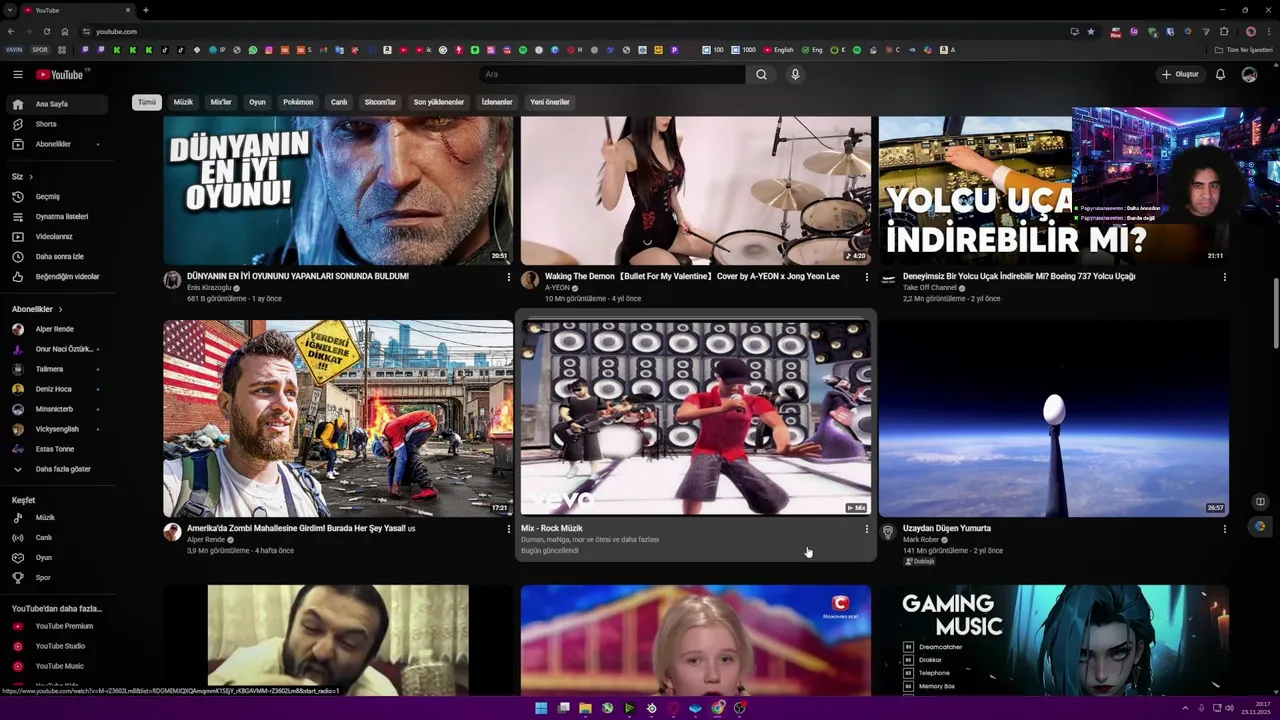Viewport: 1280px width, 720px height.
Task: Open options menu for Waking The Demon video
Action: (x=866, y=277)
